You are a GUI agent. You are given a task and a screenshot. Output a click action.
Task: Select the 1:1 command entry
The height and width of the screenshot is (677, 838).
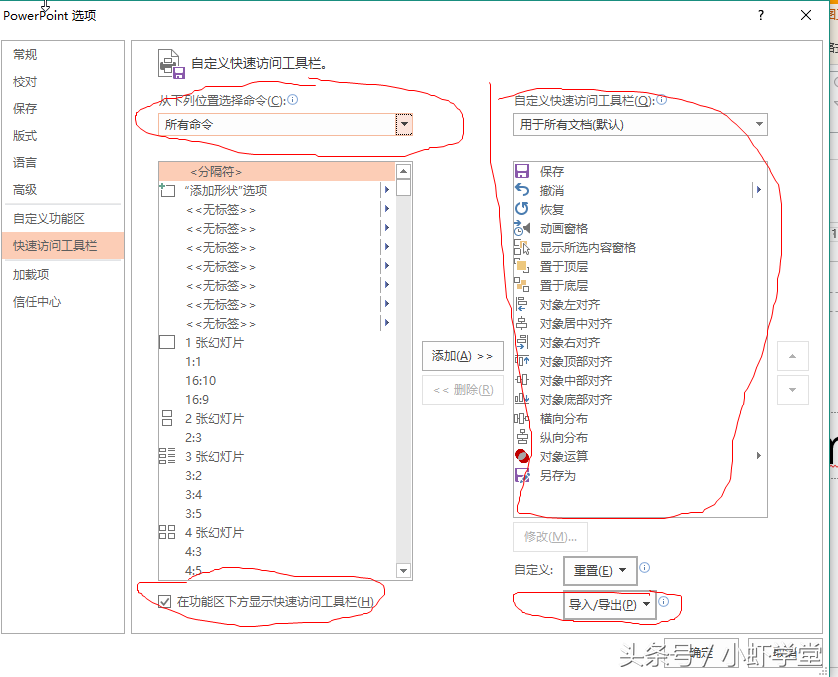tap(277, 362)
